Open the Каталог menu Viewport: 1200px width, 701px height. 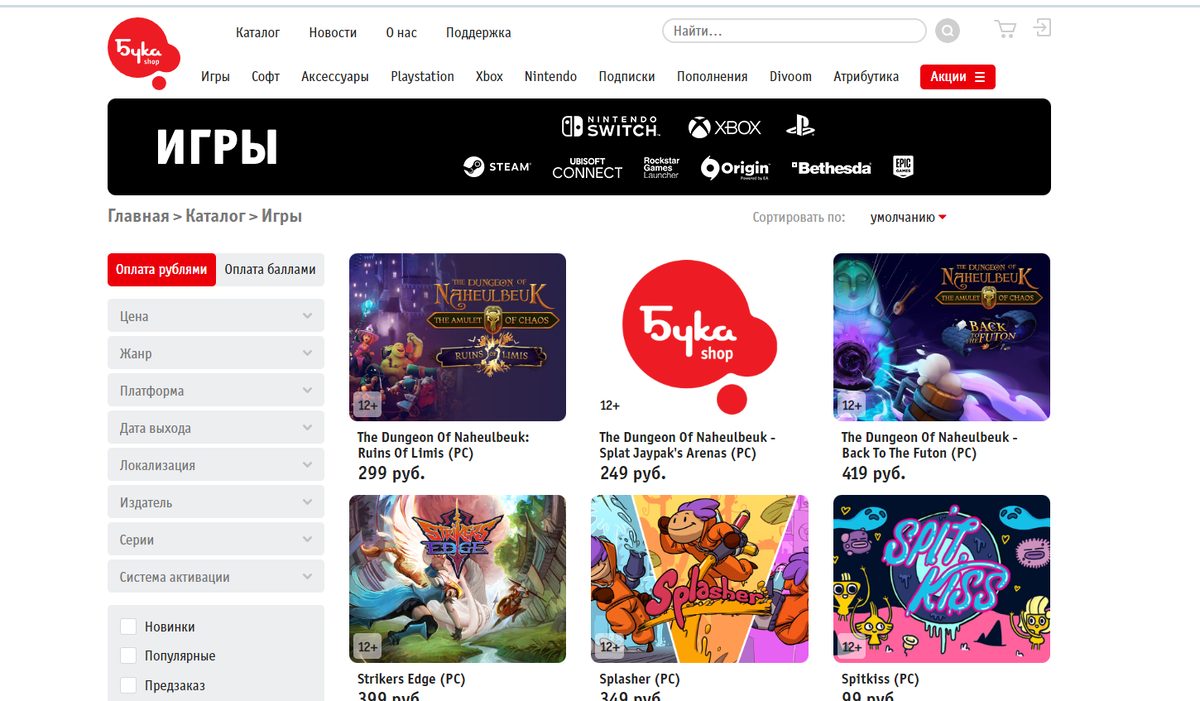[258, 33]
